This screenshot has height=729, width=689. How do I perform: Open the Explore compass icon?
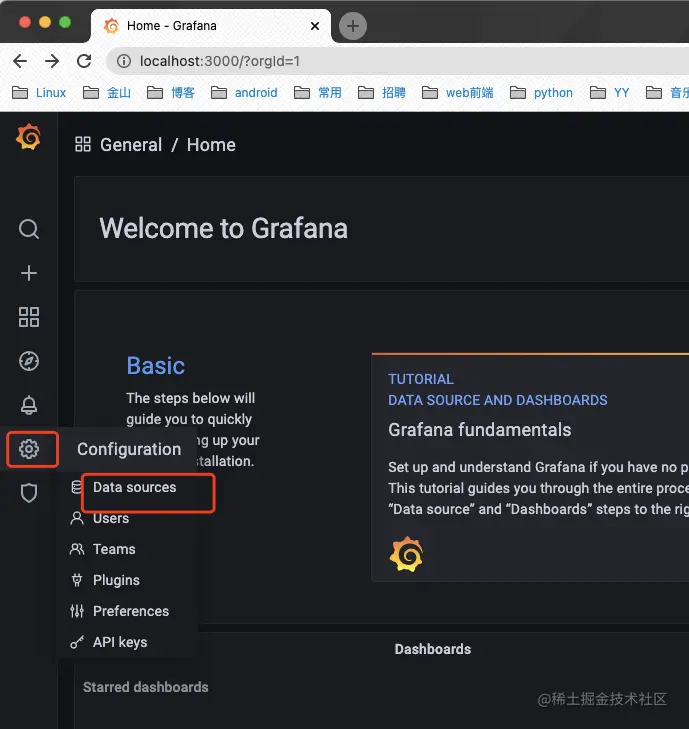click(29, 361)
